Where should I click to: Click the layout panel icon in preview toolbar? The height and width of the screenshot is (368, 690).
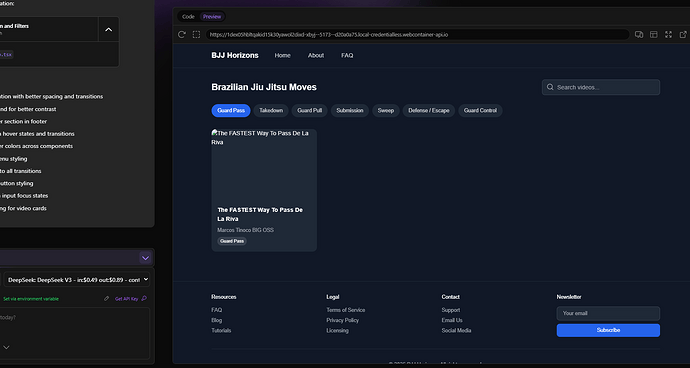coord(654,34)
